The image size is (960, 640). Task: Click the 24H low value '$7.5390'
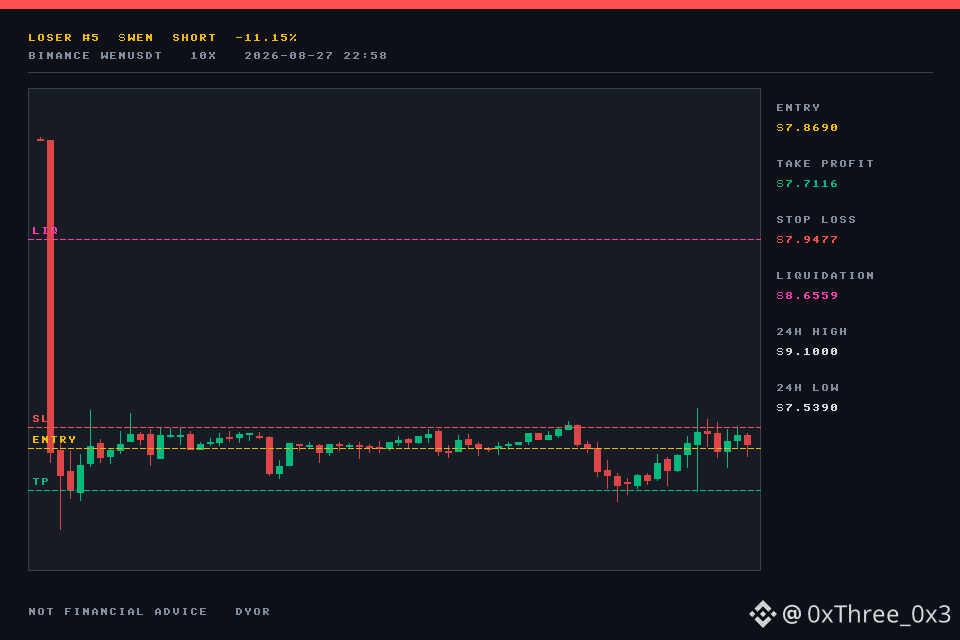point(807,408)
